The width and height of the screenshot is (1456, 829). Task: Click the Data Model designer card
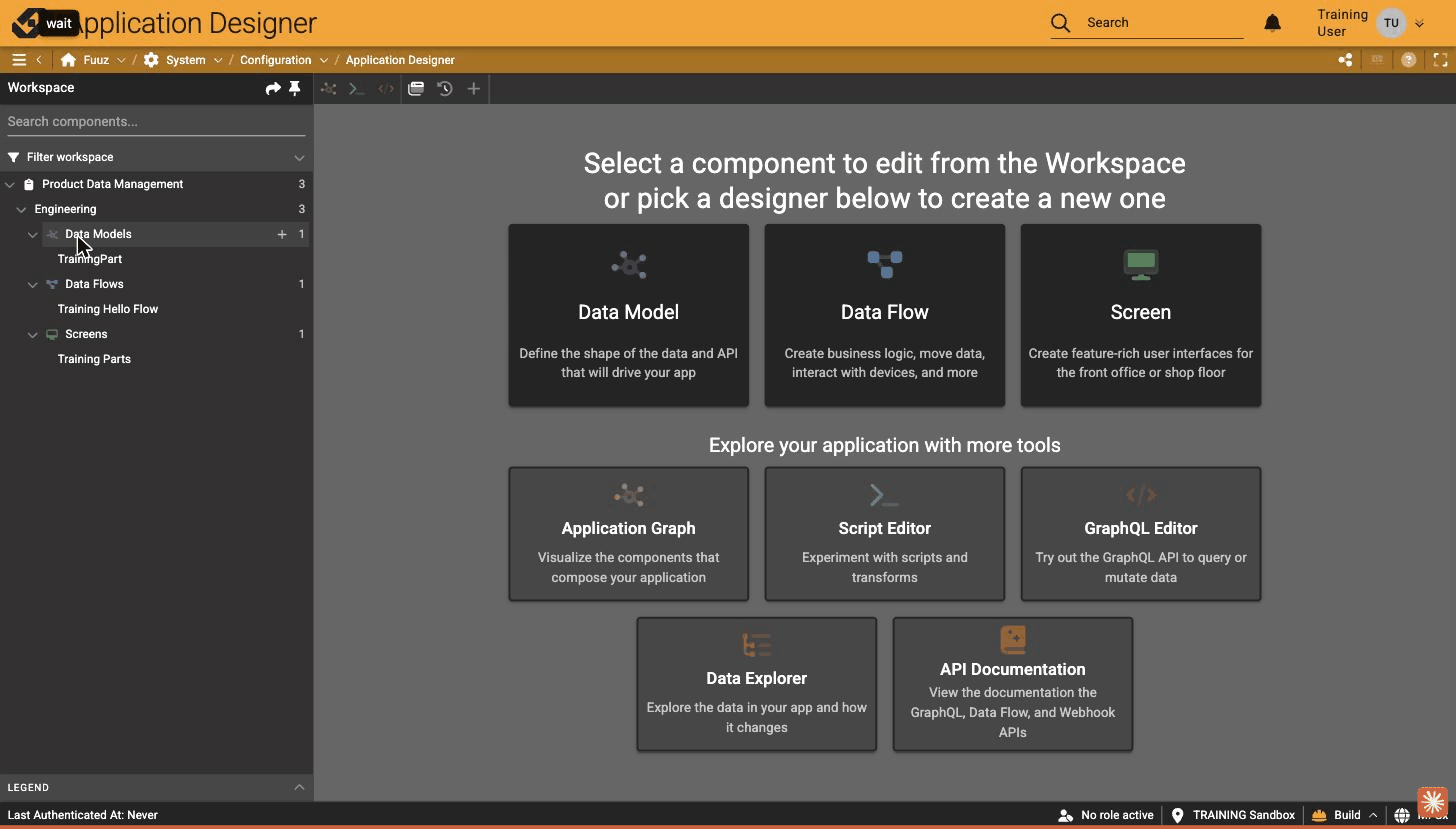(x=629, y=315)
